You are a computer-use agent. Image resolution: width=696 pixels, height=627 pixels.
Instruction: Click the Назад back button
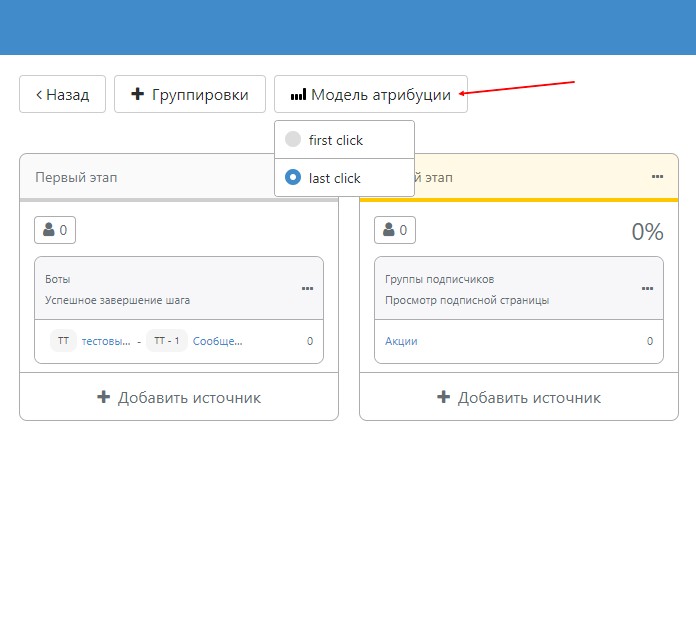point(62,95)
